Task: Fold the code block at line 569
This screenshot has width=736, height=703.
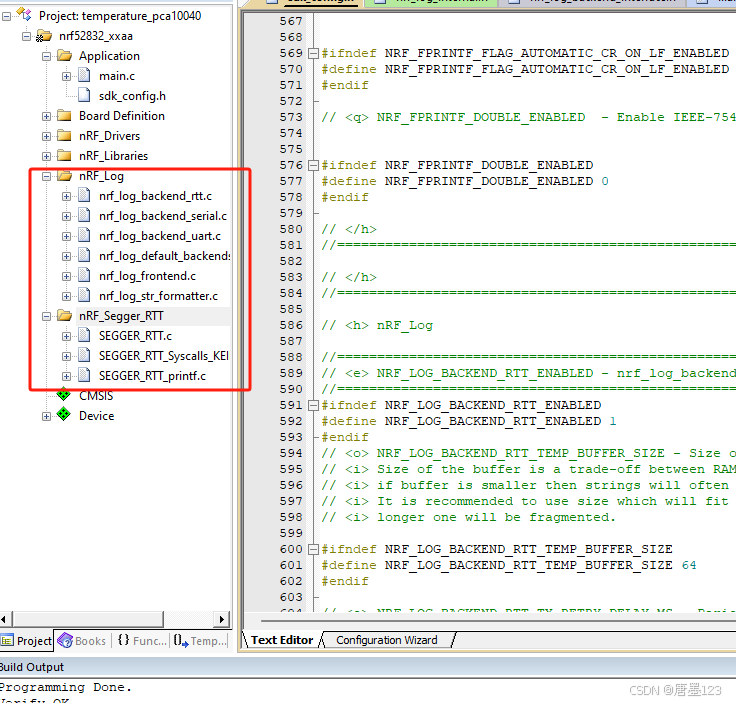Action: click(313, 53)
